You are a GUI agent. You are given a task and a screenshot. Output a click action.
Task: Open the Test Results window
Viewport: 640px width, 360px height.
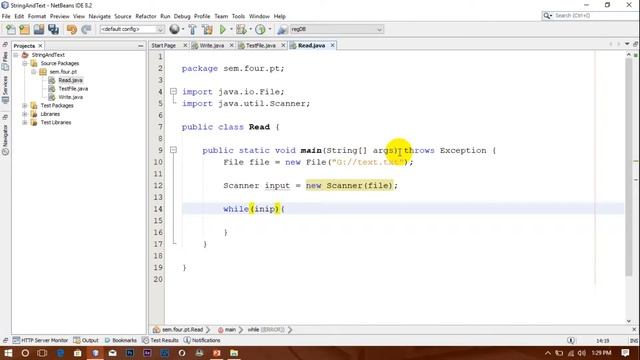[160, 340]
